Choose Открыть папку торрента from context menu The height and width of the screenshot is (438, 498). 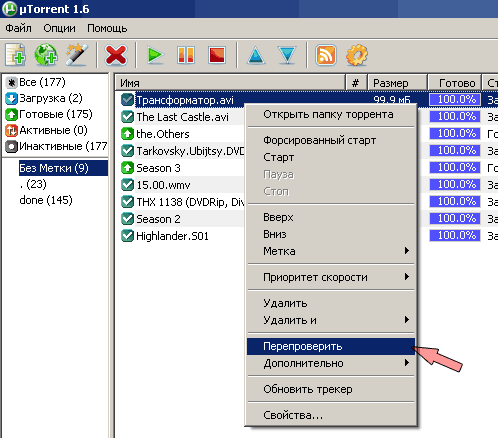pos(332,114)
